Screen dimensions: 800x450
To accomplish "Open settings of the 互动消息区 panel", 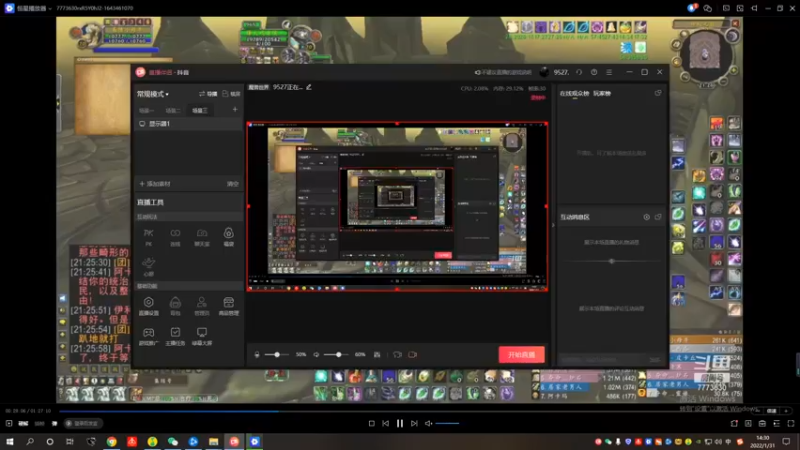I will 646,217.
